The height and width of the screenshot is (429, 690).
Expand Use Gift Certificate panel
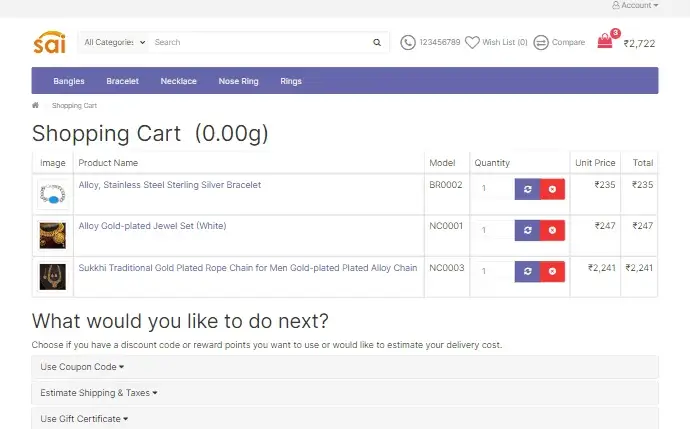point(84,419)
